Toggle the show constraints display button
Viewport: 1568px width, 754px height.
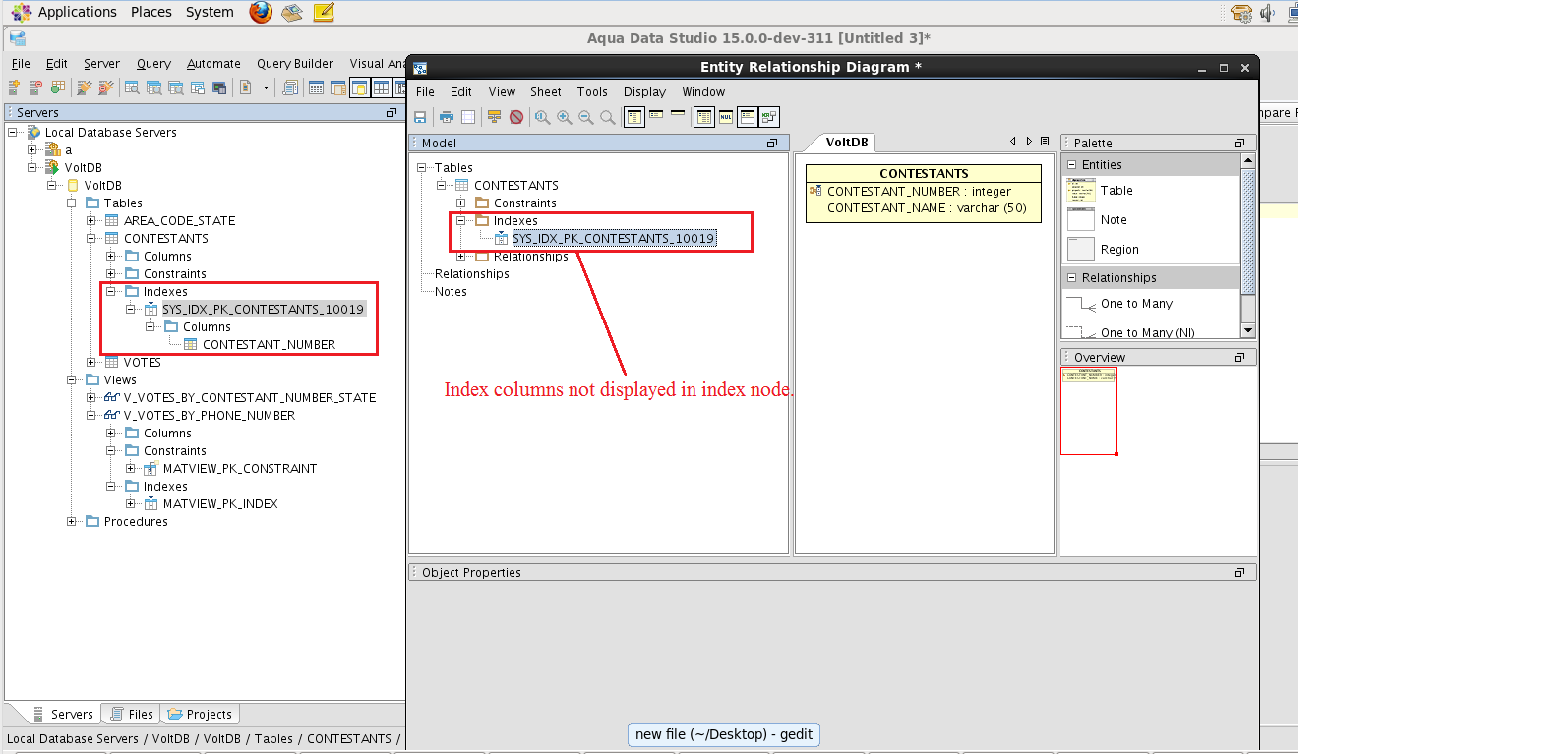pos(748,117)
